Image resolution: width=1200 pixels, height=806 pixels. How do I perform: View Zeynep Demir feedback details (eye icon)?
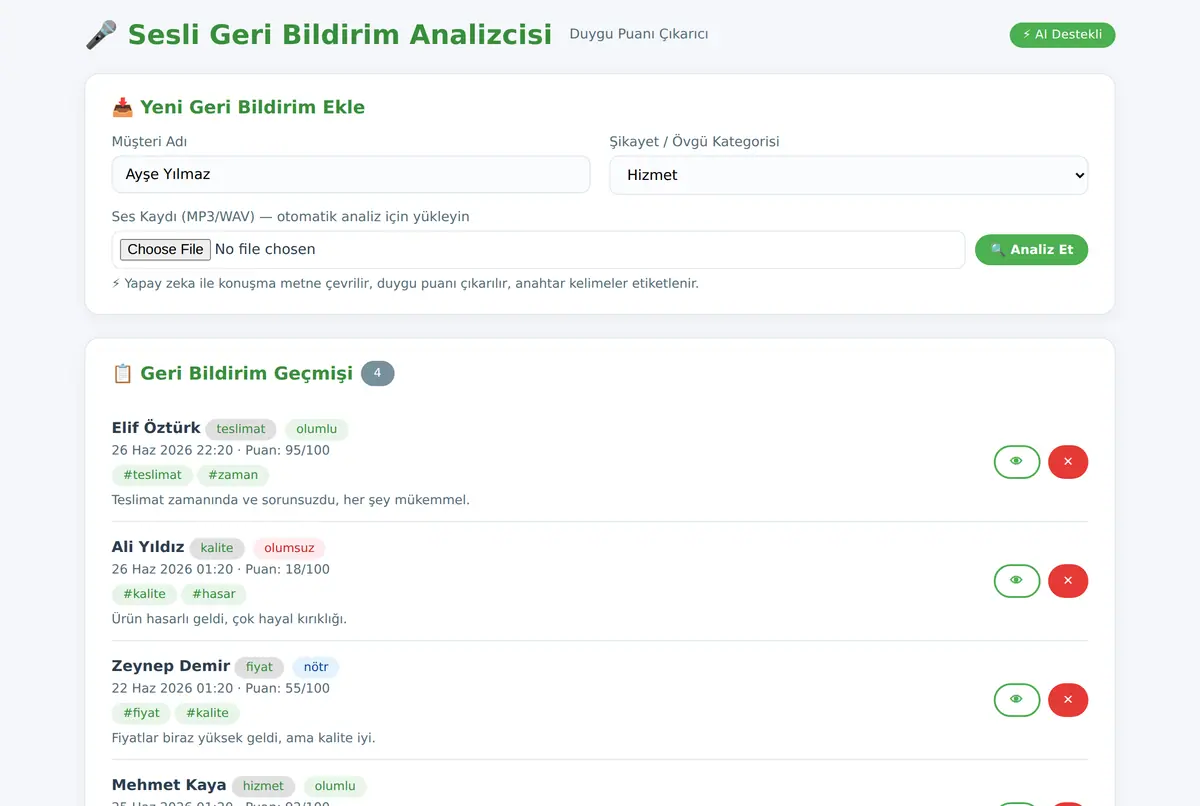click(x=1017, y=700)
